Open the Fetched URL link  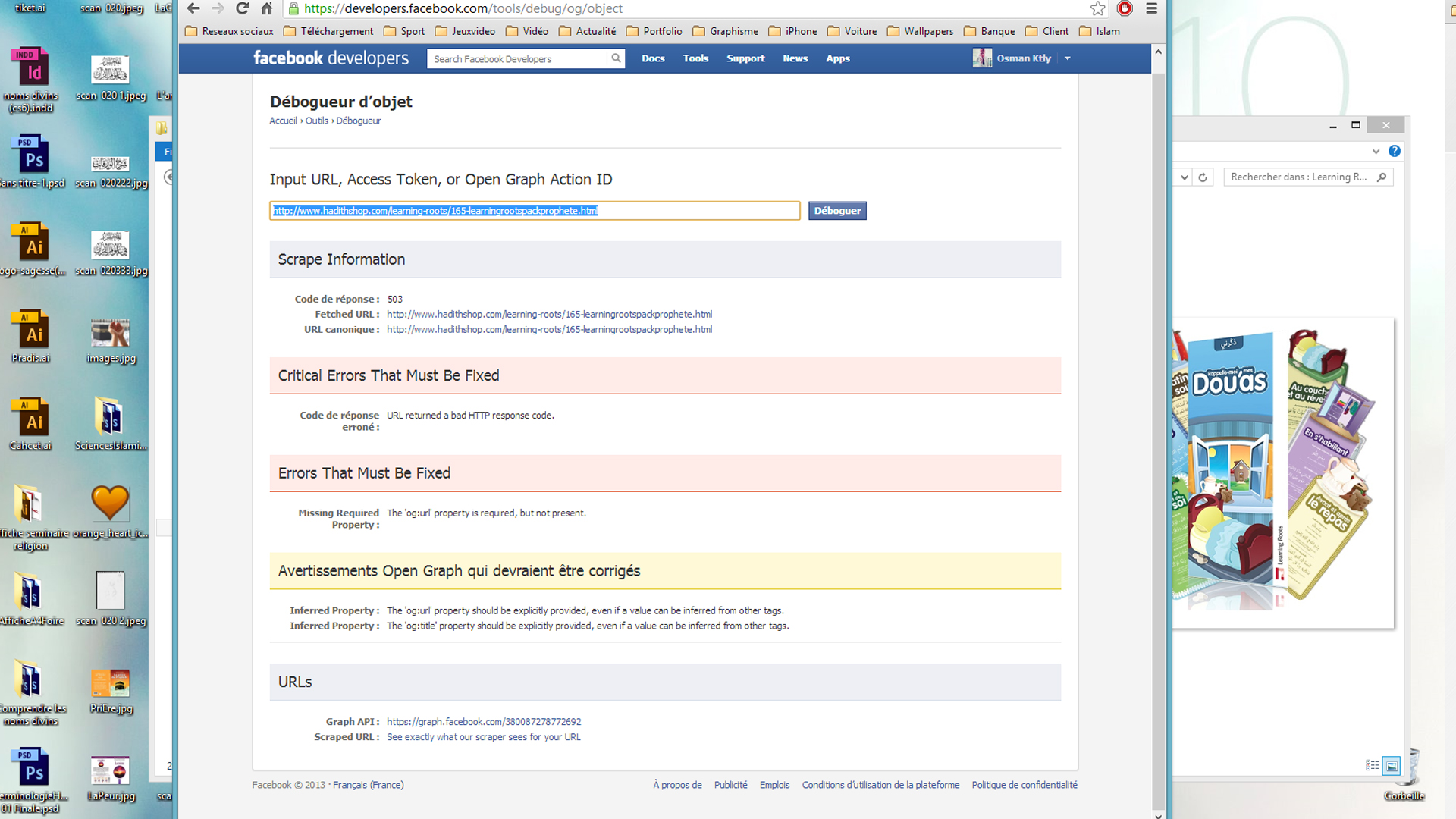click(x=549, y=314)
